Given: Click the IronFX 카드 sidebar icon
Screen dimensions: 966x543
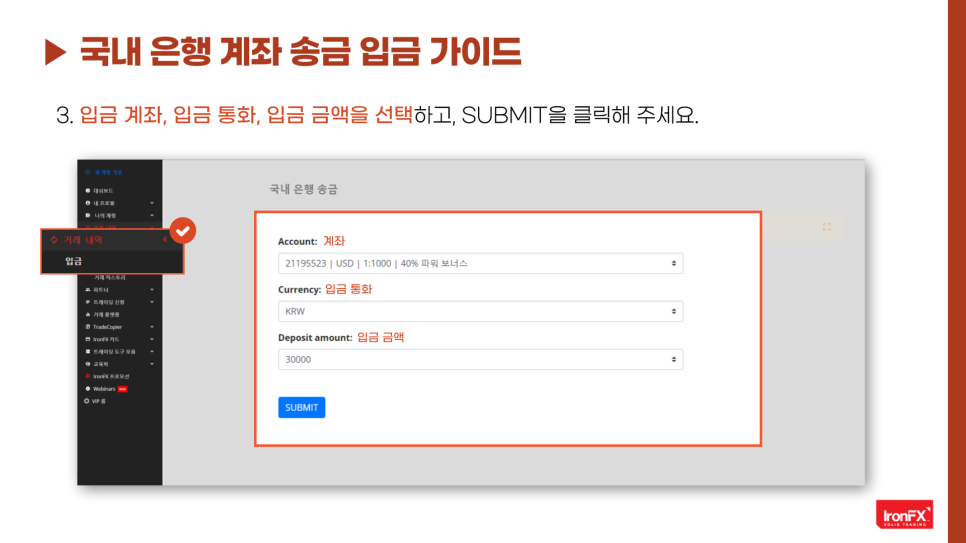Looking at the screenshot, I should tap(88, 339).
